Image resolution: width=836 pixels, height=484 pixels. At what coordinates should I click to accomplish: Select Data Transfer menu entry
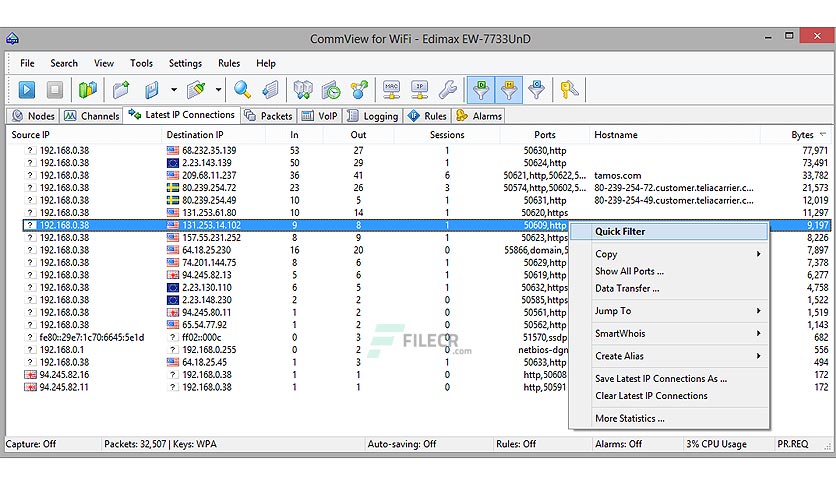pos(669,288)
